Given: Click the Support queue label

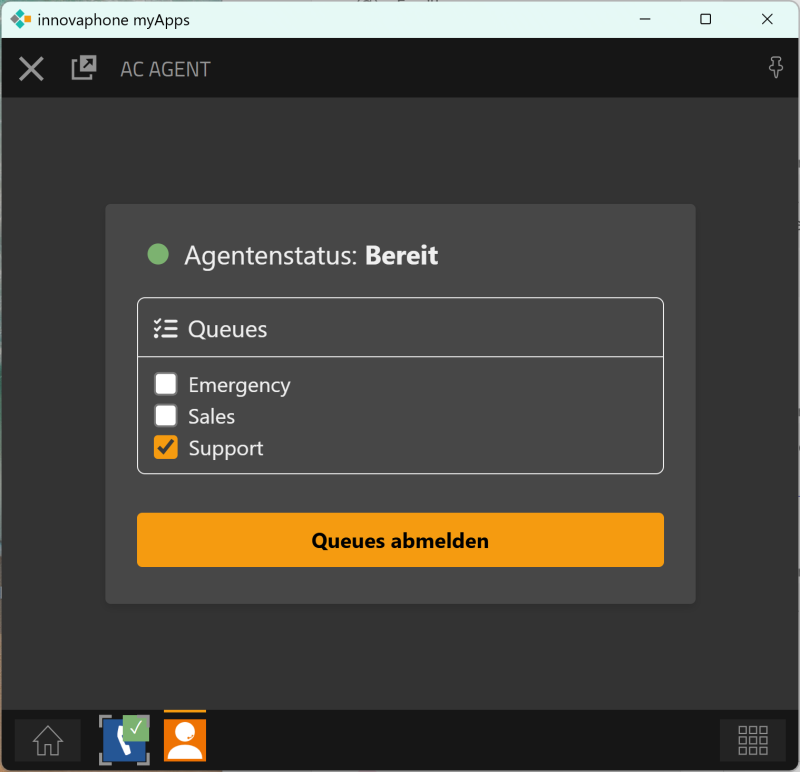Looking at the screenshot, I should tap(226, 449).
